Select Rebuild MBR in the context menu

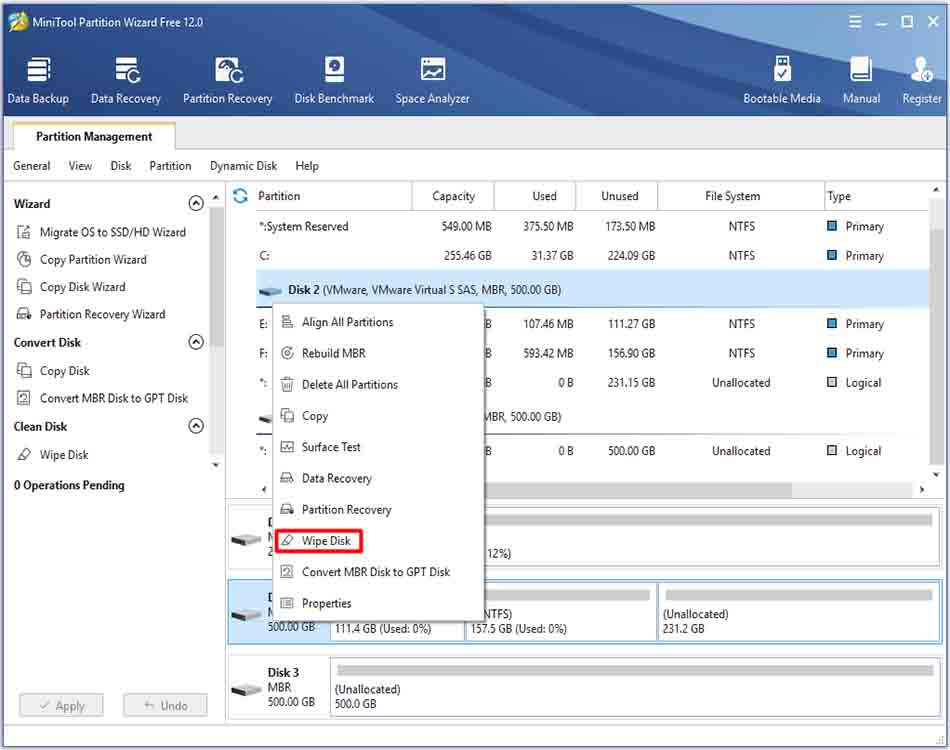click(379, 353)
